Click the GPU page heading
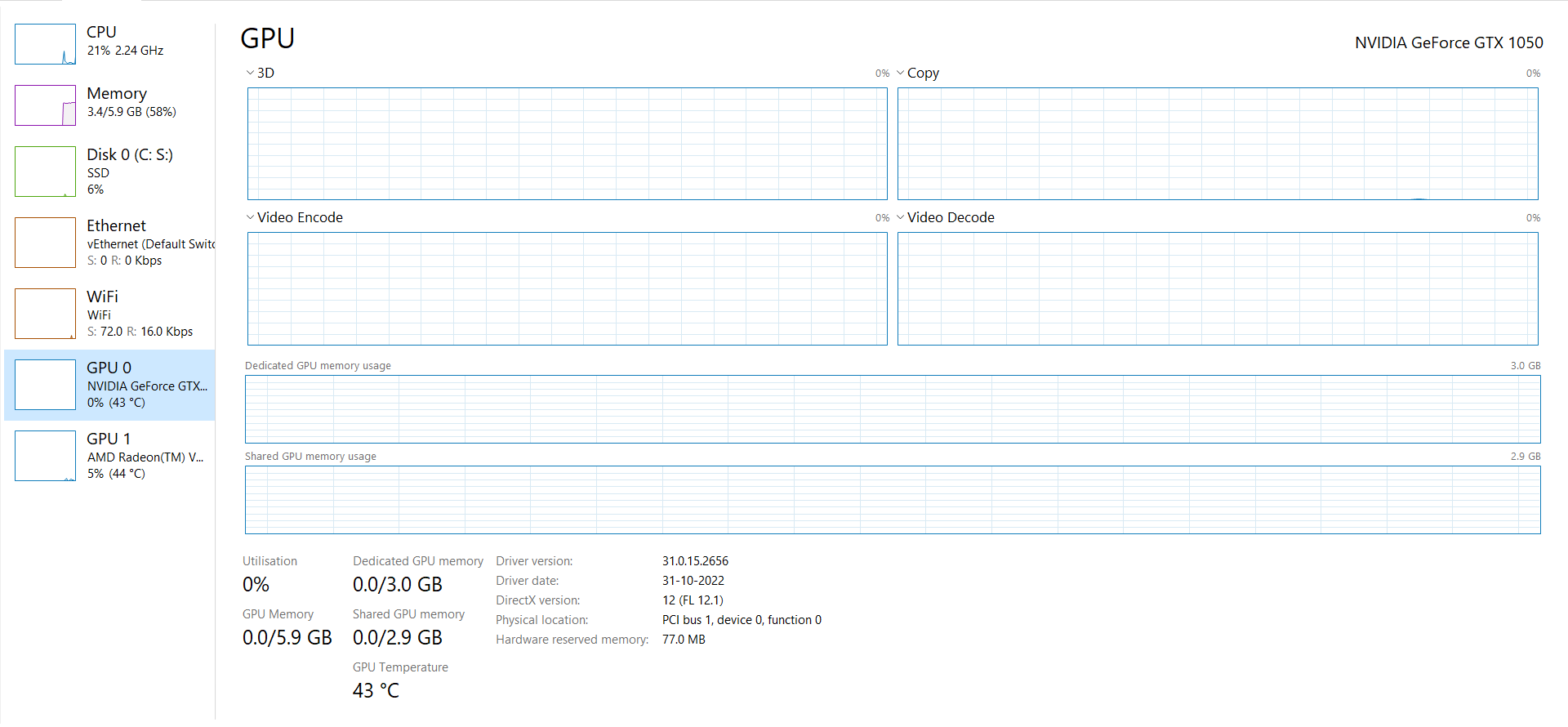The width and height of the screenshot is (1568, 727). coord(267,38)
